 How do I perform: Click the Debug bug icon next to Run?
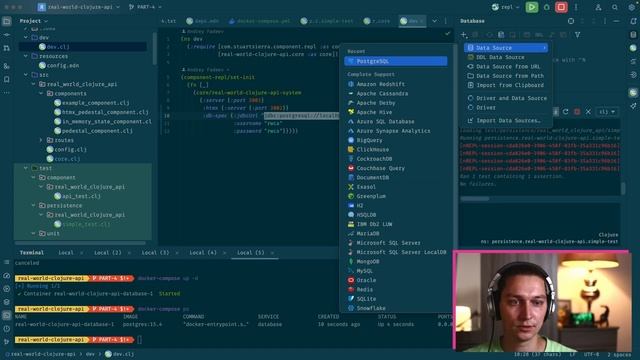pos(547,7)
